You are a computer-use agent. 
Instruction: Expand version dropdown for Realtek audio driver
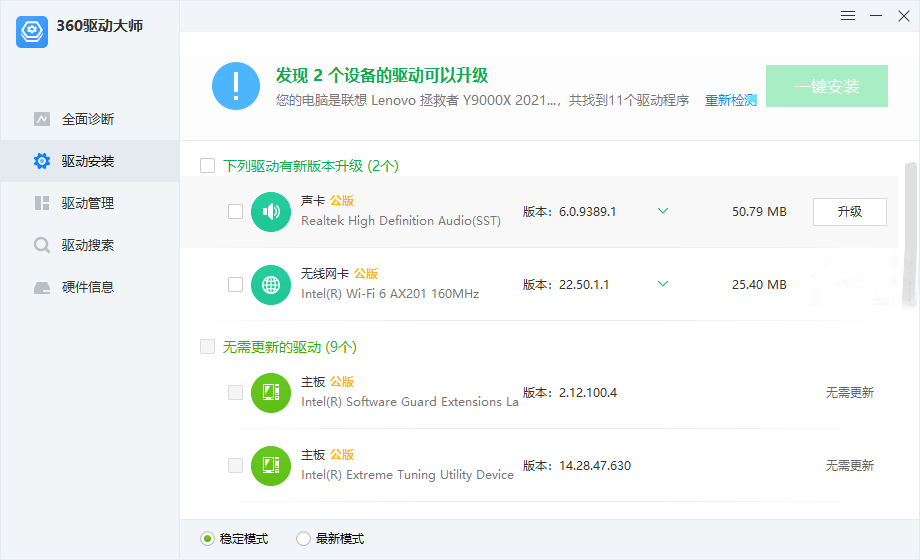(x=662, y=211)
